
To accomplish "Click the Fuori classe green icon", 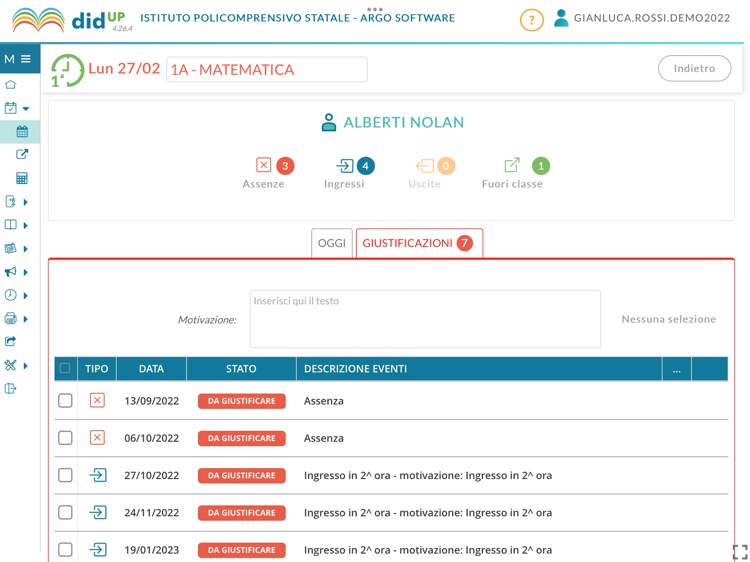I will click(x=512, y=165).
